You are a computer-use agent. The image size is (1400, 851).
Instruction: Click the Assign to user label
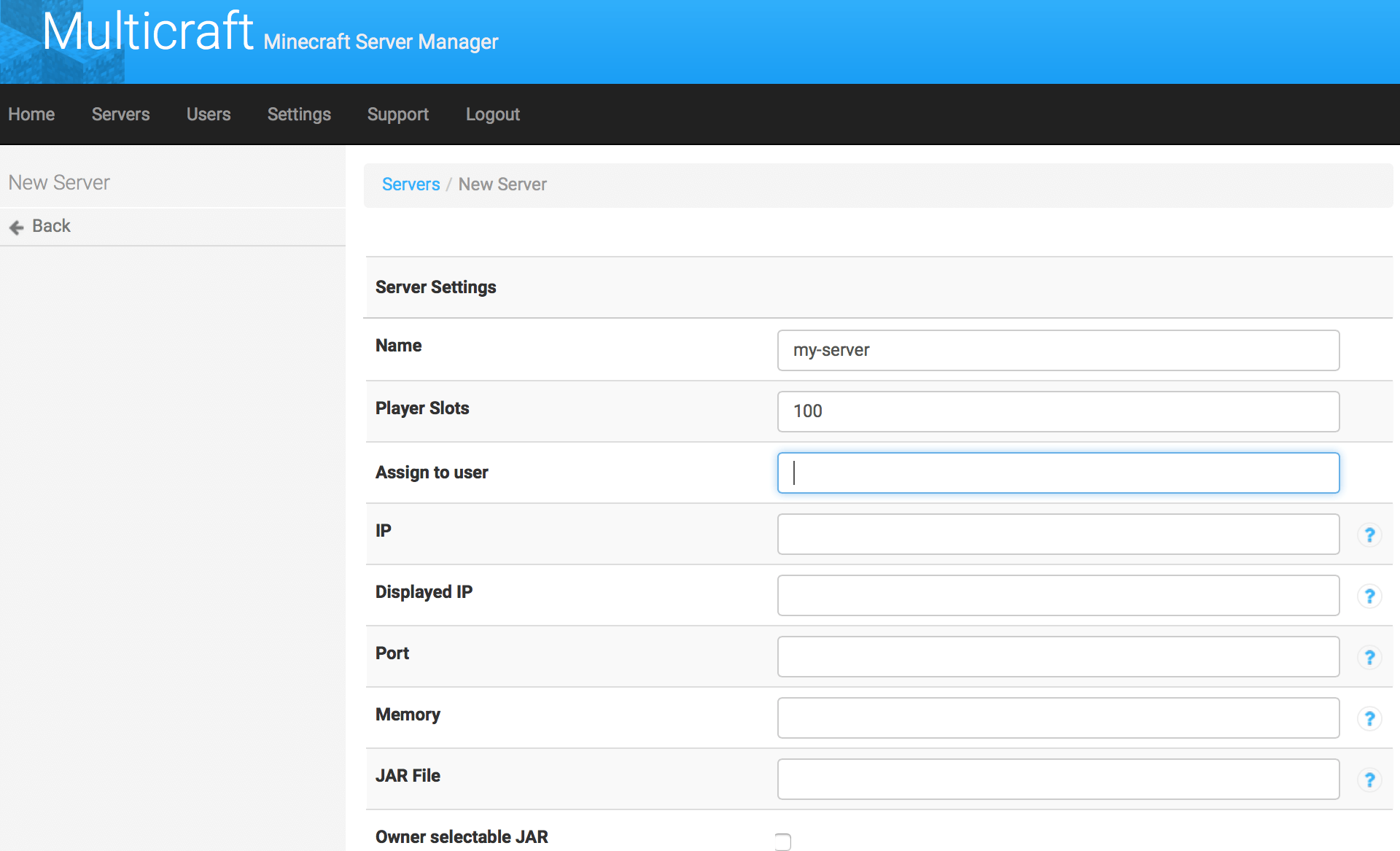click(432, 473)
